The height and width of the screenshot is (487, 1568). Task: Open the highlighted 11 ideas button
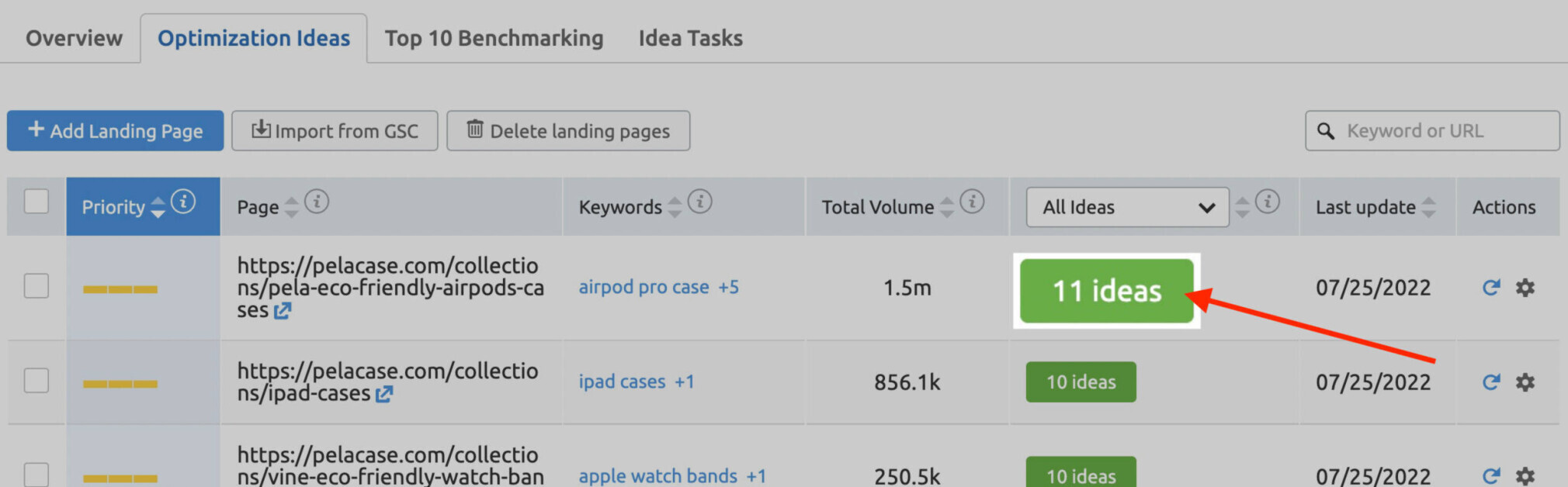click(x=1106, y=291)
